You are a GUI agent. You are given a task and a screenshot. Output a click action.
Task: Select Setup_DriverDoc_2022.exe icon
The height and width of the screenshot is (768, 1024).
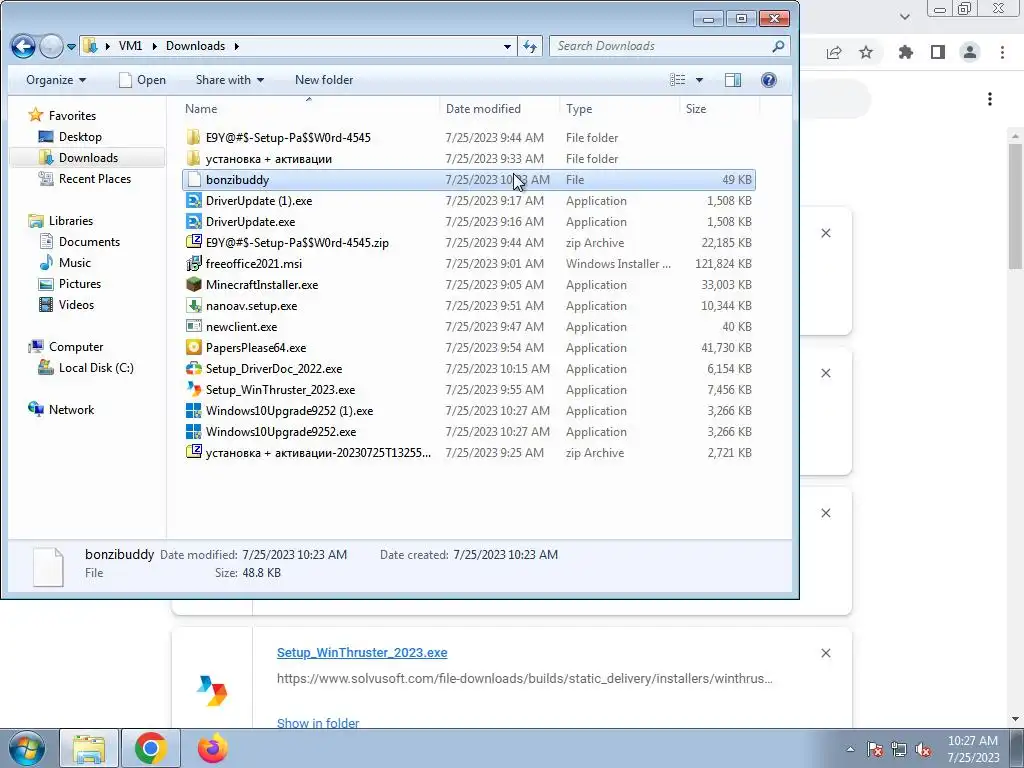(193, 368)
